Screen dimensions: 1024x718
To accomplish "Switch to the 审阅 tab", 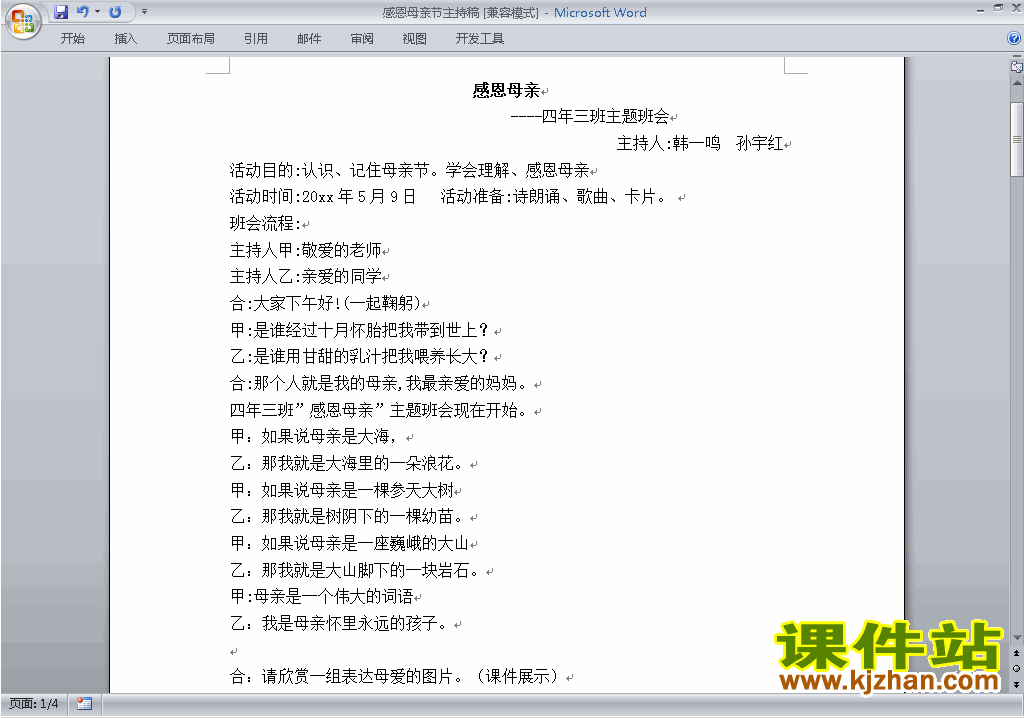I will (x=362, y=39).
